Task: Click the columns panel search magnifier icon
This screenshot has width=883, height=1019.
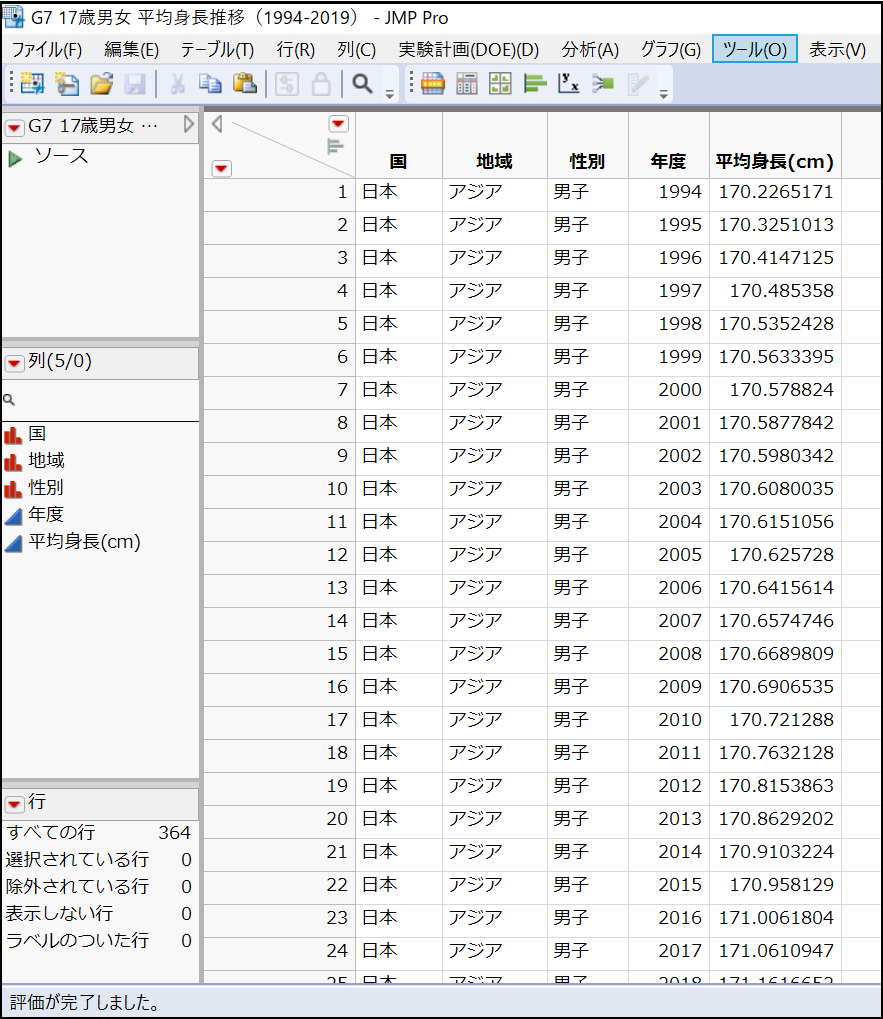Action: pyautogui.click(x=9, y=400)
